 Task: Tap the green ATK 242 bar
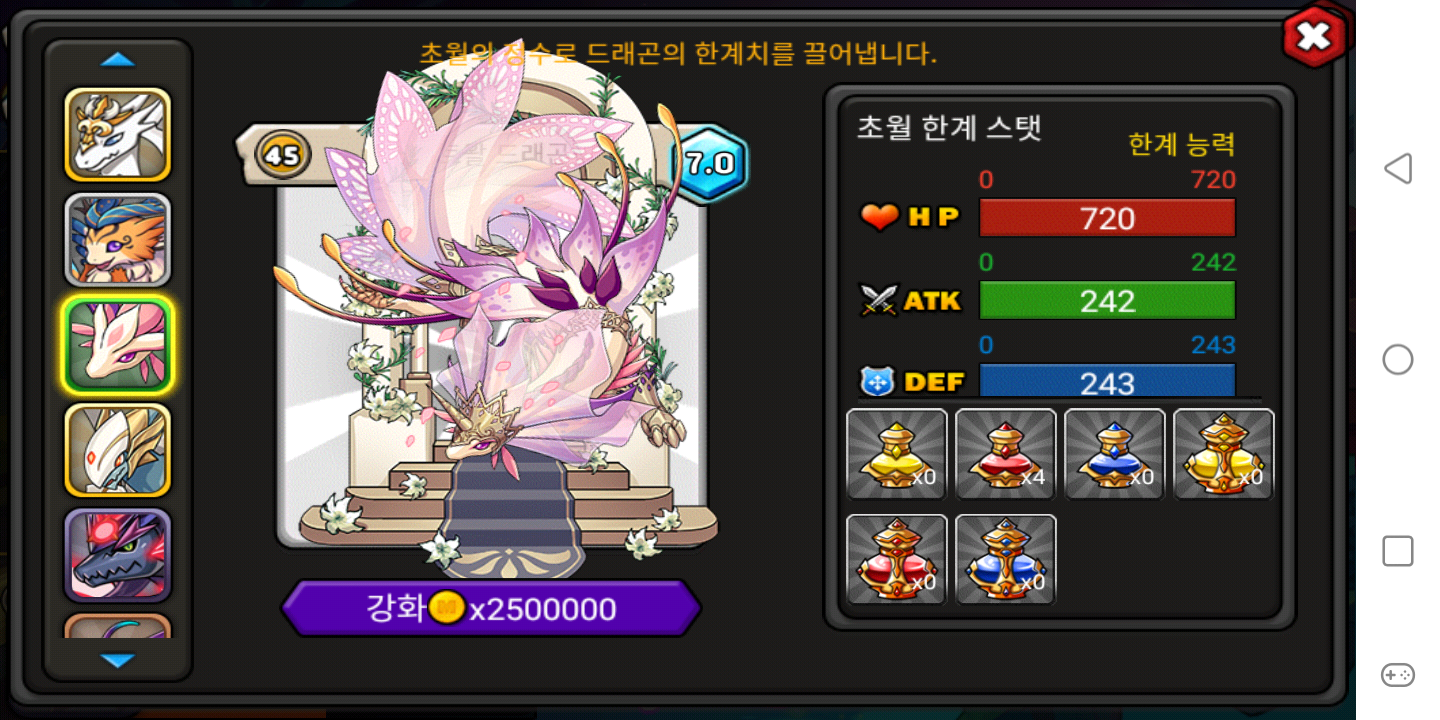coord(1107,301)
